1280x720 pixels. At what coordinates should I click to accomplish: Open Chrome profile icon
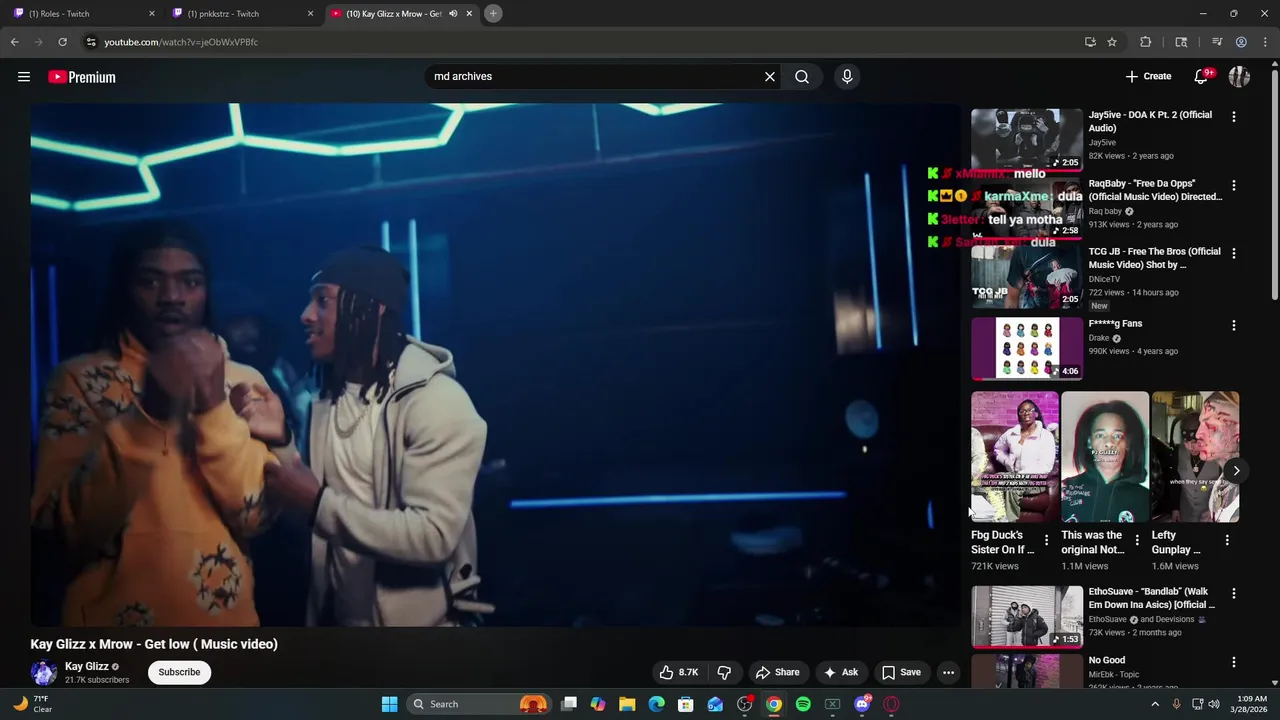click(1241, 42)
